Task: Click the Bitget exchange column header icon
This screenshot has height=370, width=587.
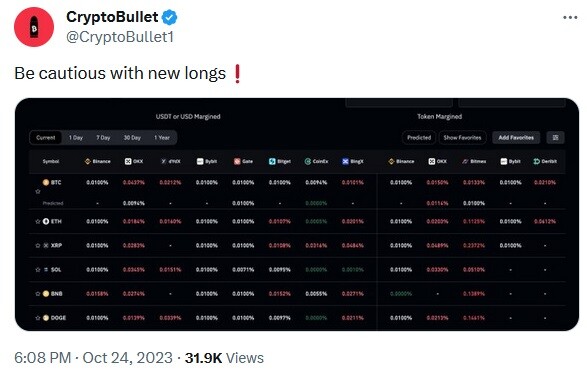Action: tap(272, 161)
